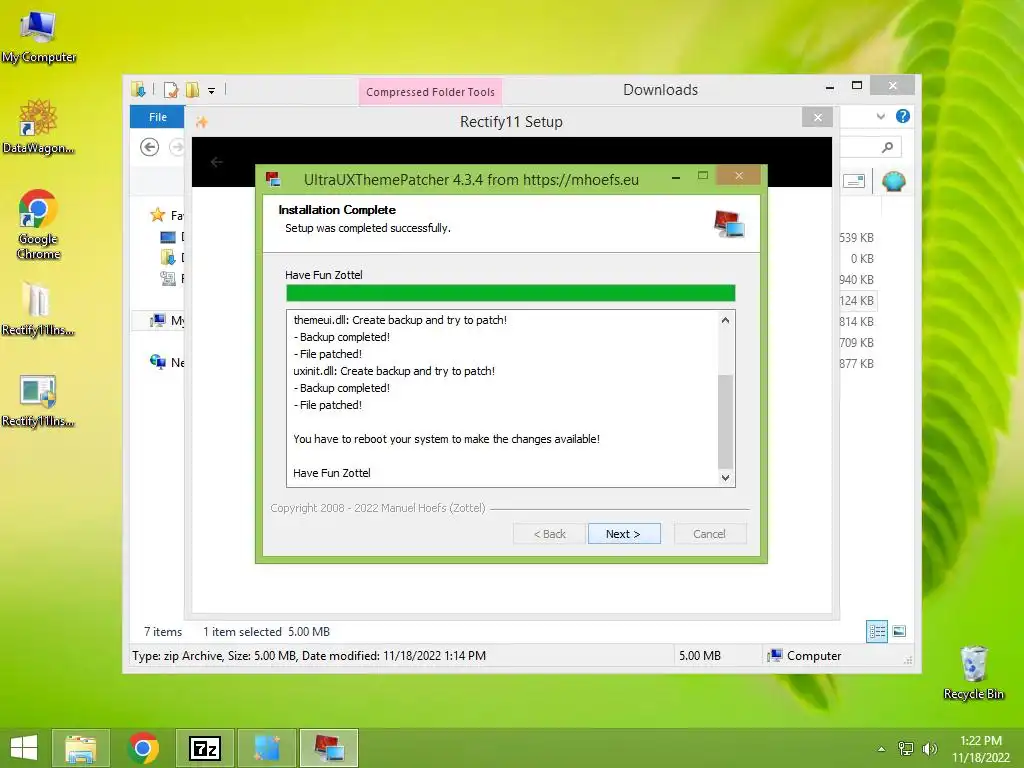Switch to Rectify11 Setup taskbar item

coord(267,748)
